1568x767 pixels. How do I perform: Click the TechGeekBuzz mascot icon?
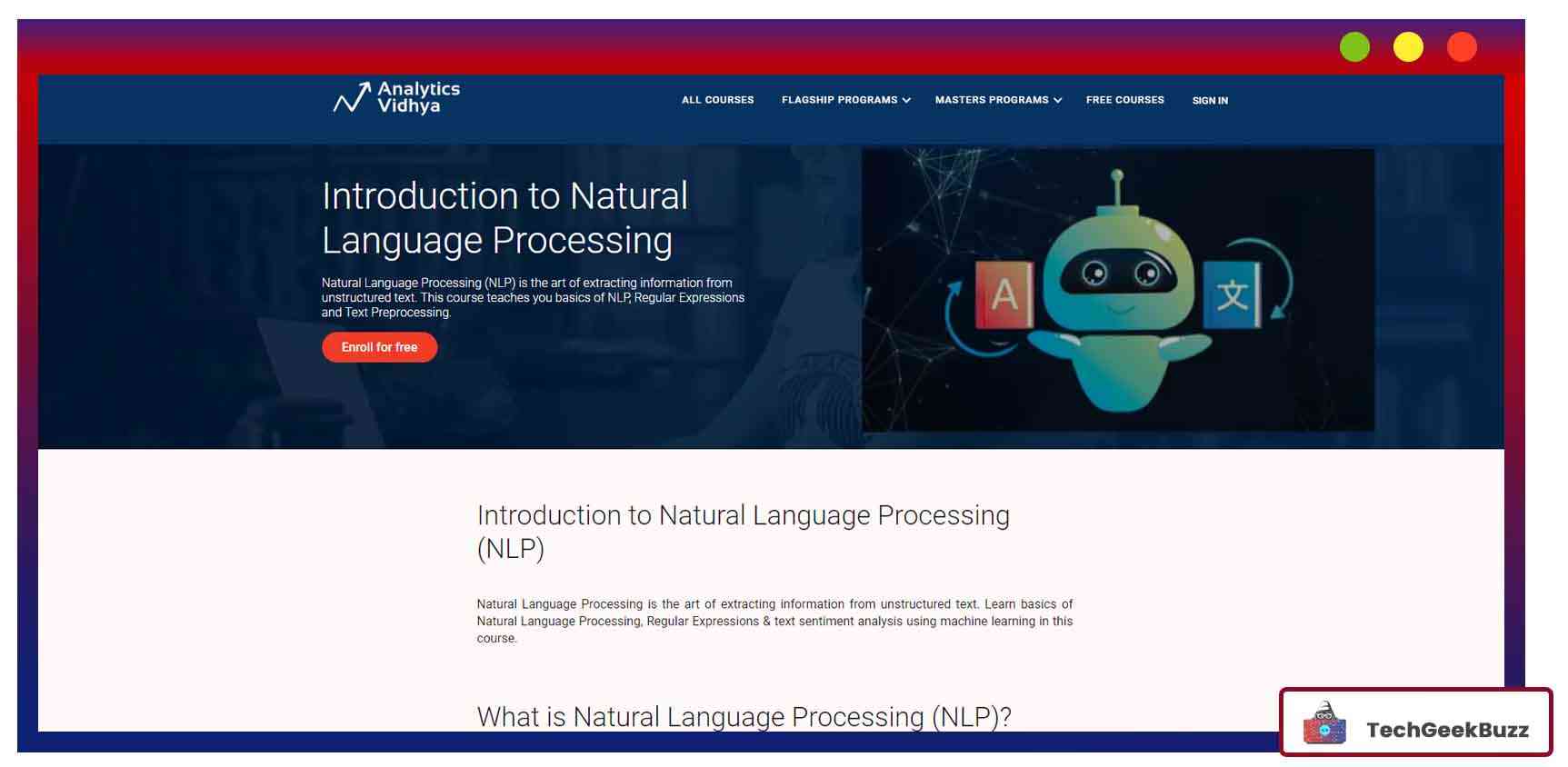click(1324, 724)
